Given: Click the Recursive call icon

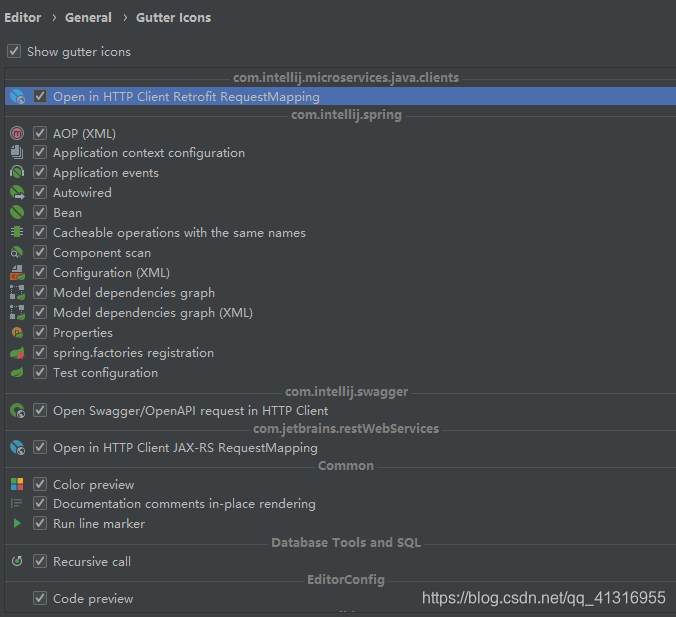Looking at the screenshot, I should click(17, 561).
